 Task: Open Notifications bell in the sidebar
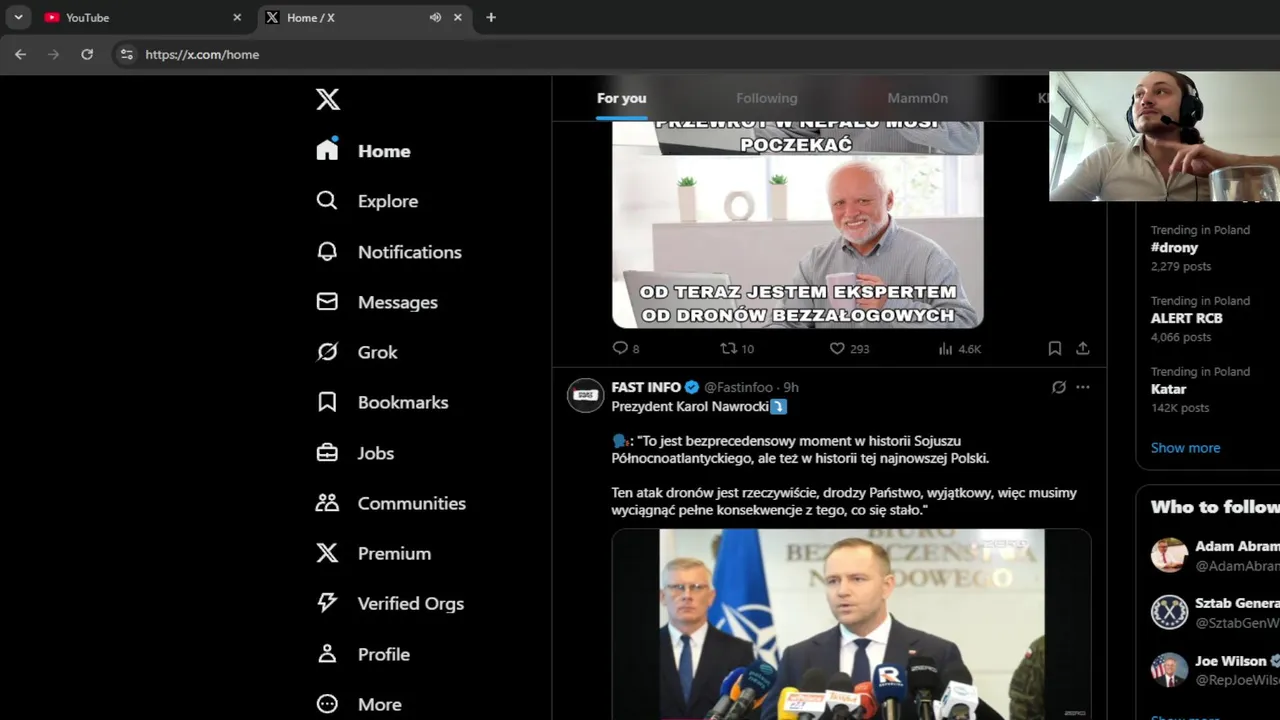tap(327, 252)
